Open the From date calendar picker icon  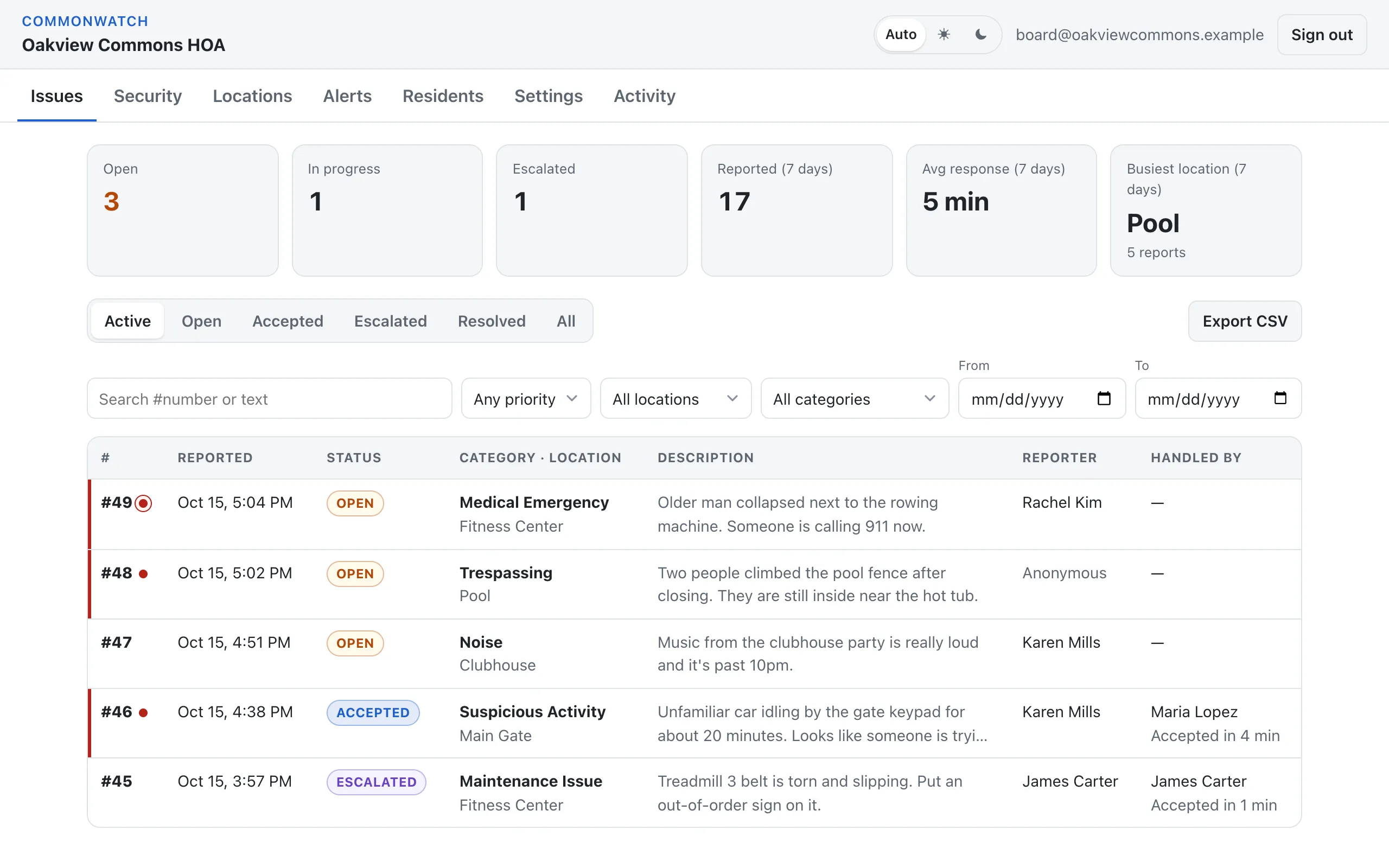(1104, 398)
